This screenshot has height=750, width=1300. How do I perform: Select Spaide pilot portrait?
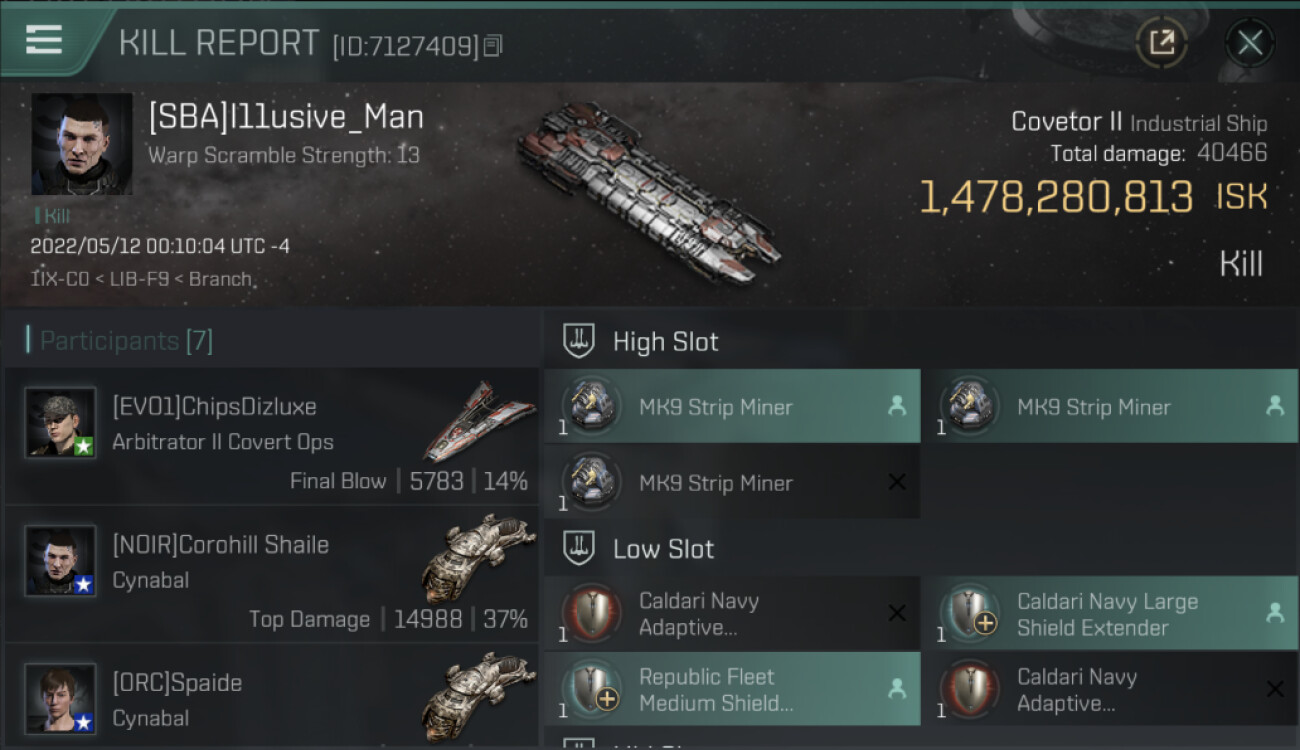point(60,698)
